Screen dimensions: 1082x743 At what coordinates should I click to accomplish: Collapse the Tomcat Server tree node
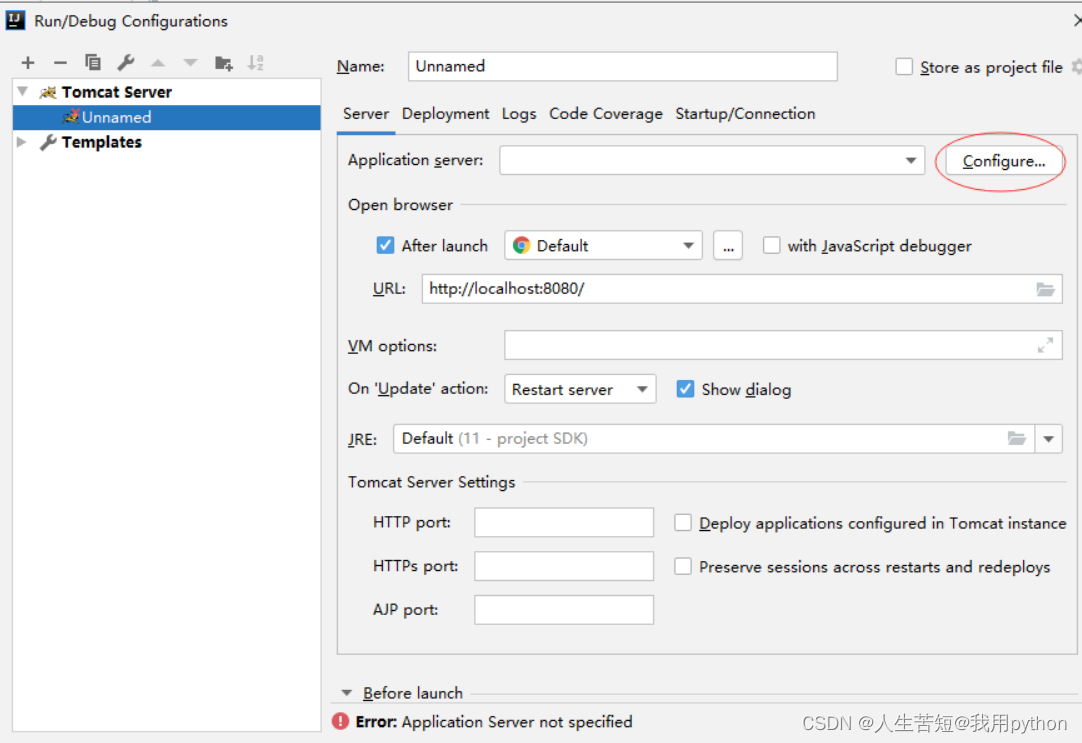tap(23, 91)
